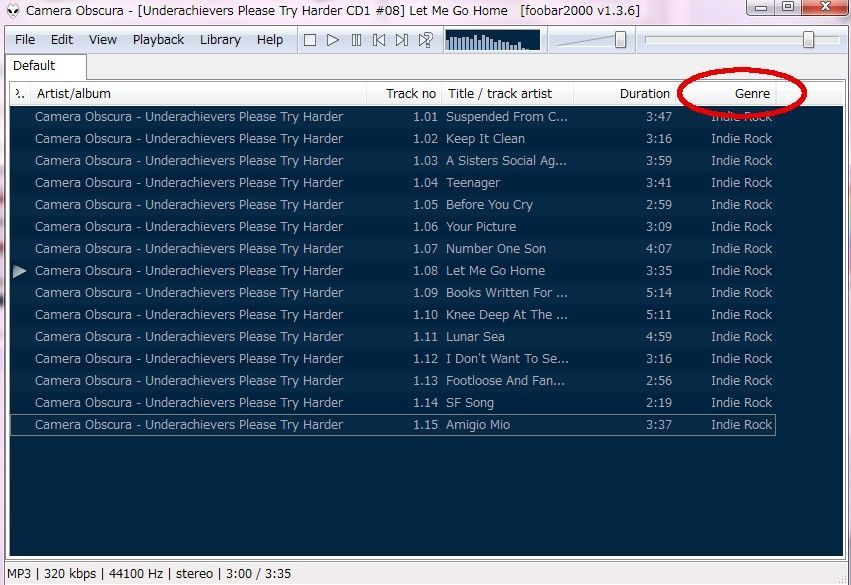Open the File menu

pyautogui.click(x=25, y=40)
